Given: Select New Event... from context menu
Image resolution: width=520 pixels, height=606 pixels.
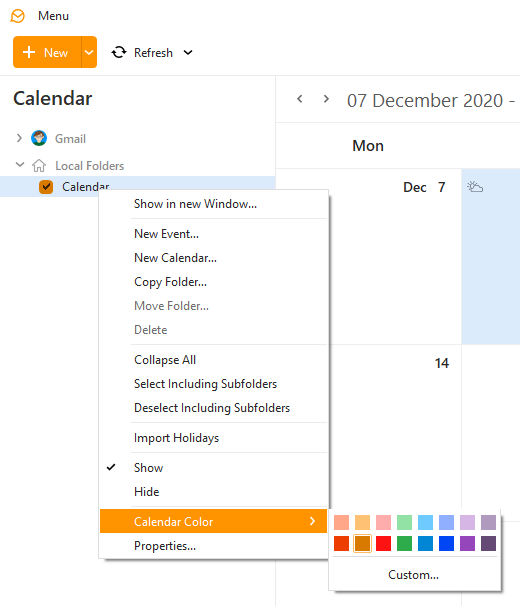Looking at the screenshot, I should click(213, 234).
